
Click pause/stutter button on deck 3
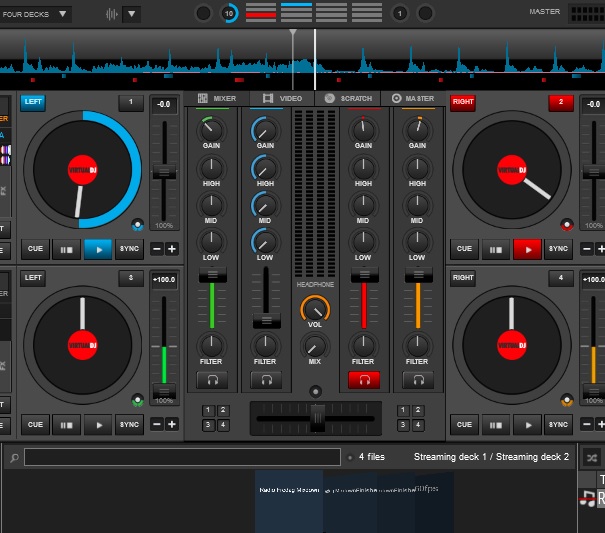[67, 425]
